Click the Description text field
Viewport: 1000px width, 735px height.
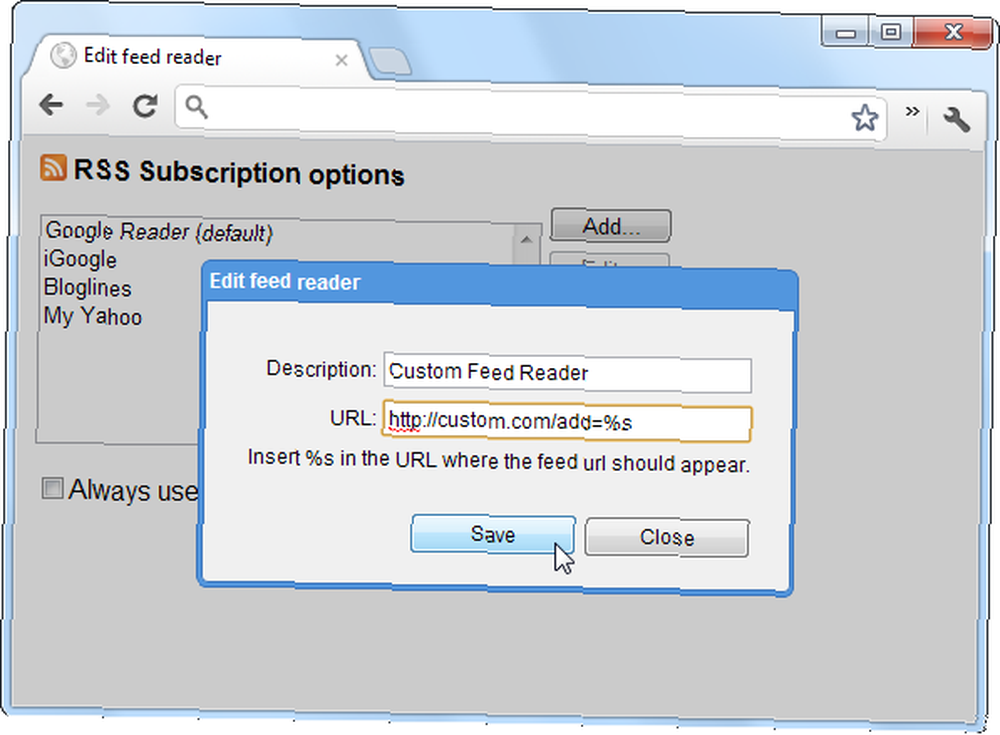click(x=567, y=372)
